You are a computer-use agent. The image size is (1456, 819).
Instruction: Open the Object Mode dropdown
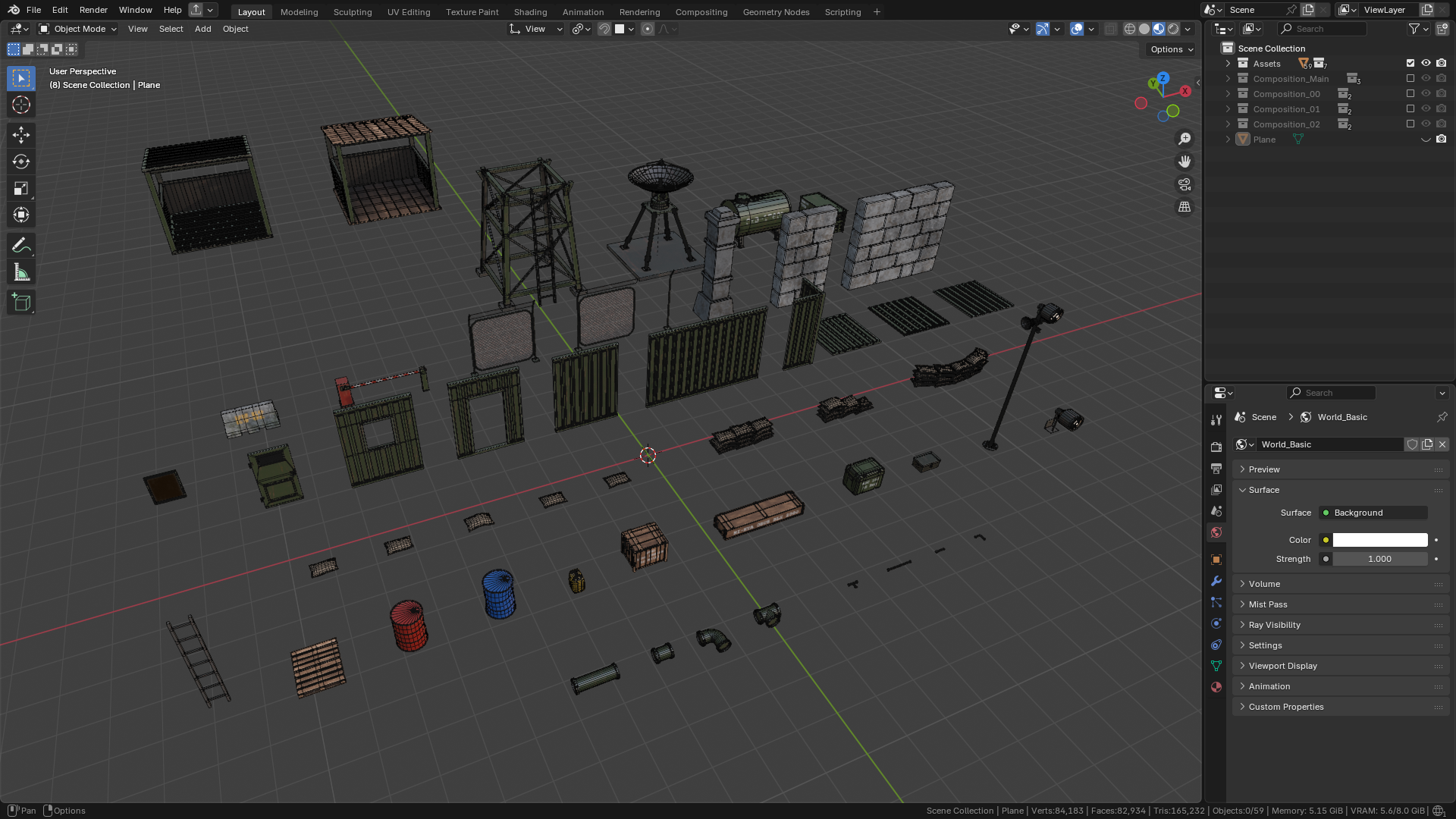(78, 29)
